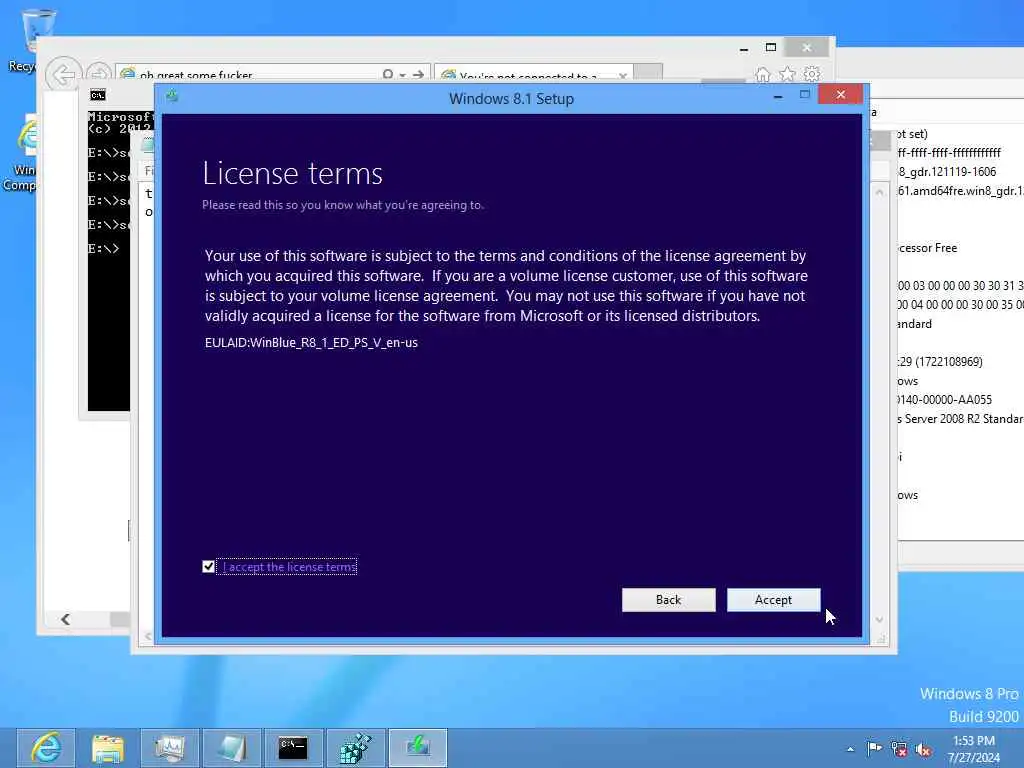Open the Registry Editor taskbar icon
This screenshot has width=1024, height=768.
356,748
